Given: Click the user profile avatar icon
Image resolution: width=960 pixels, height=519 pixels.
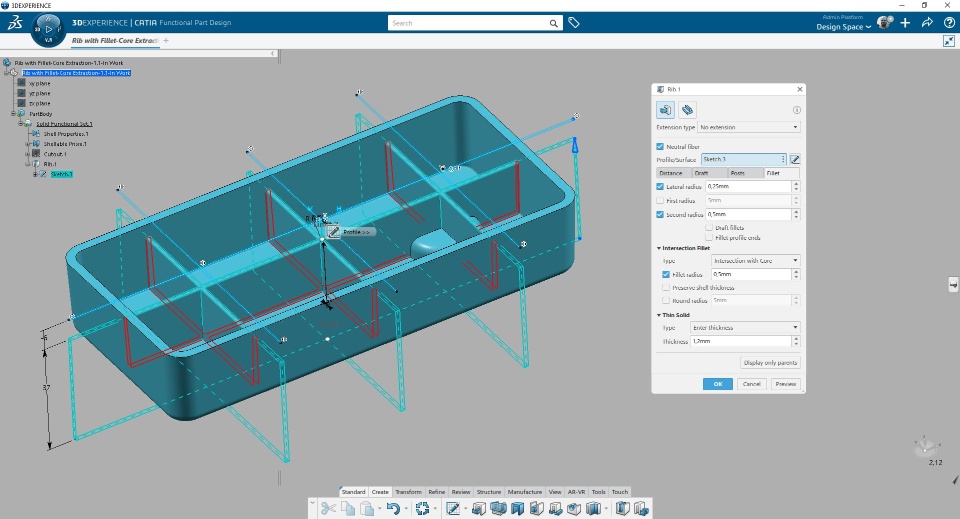Looking at the screenshot, I should pyautogui.click(x=885, y=23).
